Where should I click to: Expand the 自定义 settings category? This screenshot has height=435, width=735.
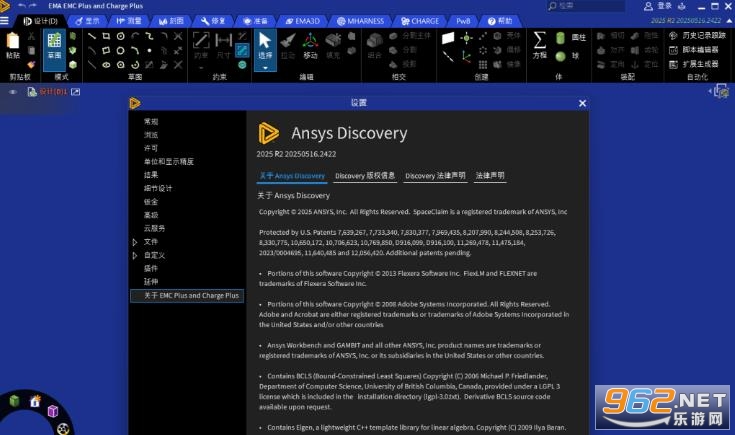[x=135, y=255]
